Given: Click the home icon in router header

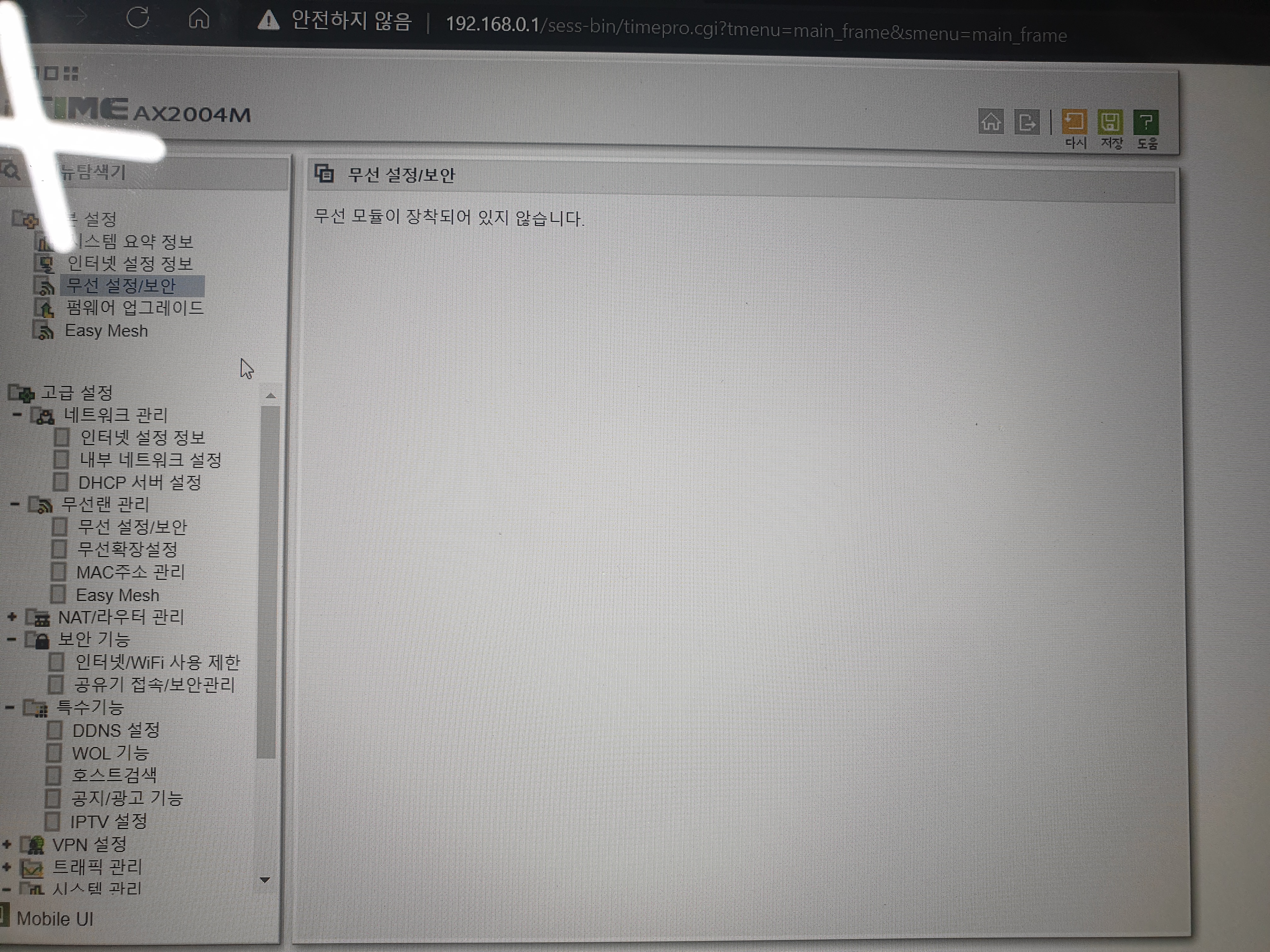Looking at the screenshot, I should (991, 122).
